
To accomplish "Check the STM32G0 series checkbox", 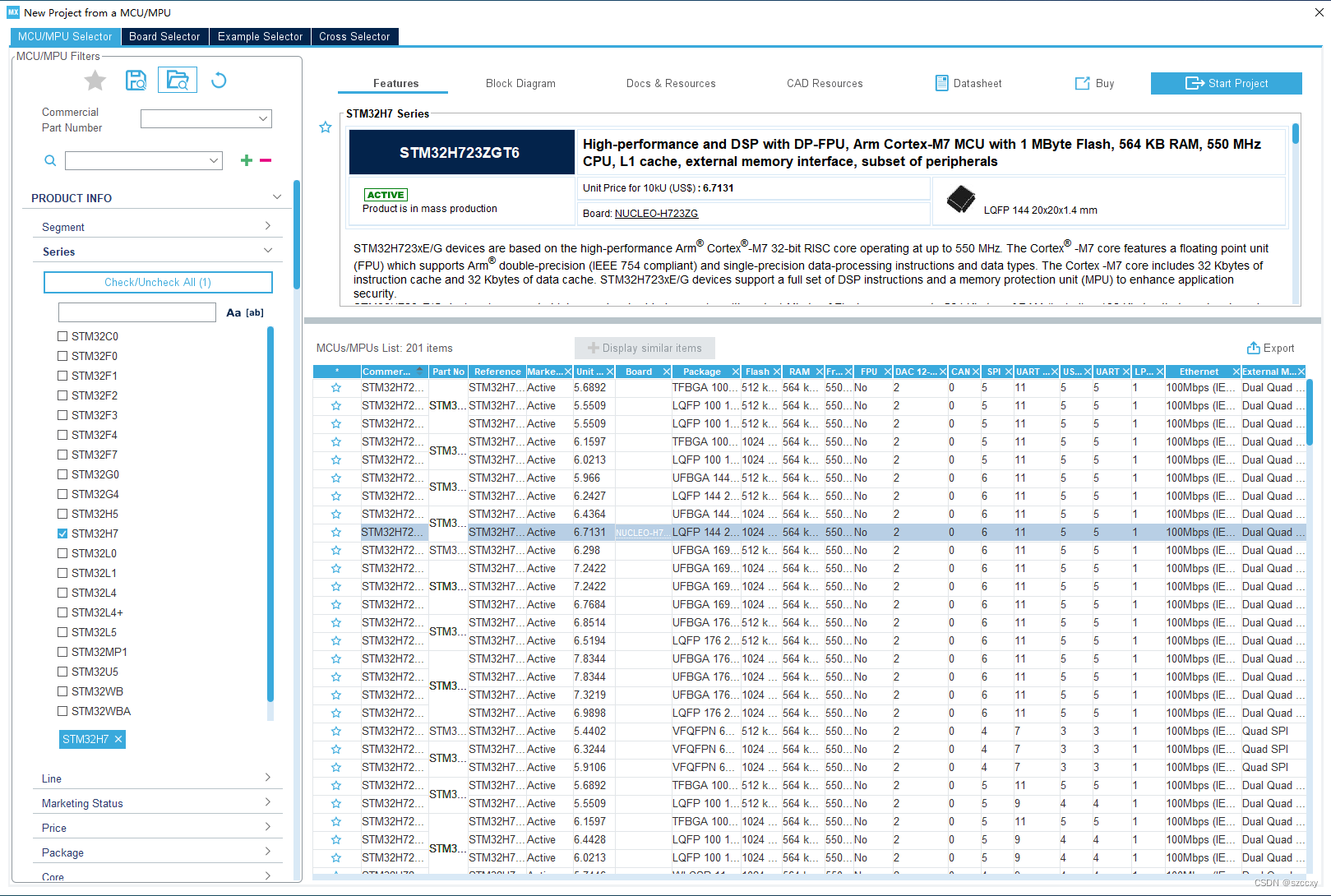I will [62, 474].
